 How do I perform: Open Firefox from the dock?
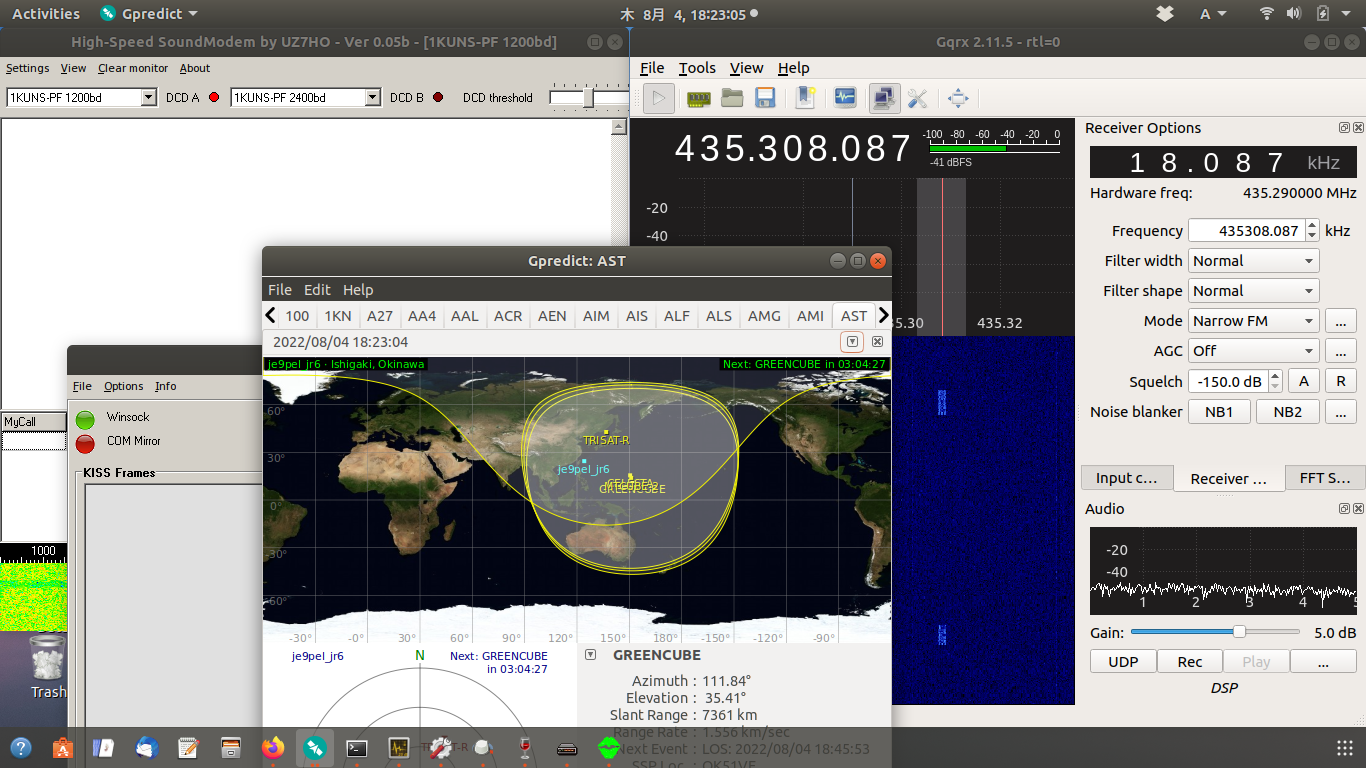(x=272, y=747)
